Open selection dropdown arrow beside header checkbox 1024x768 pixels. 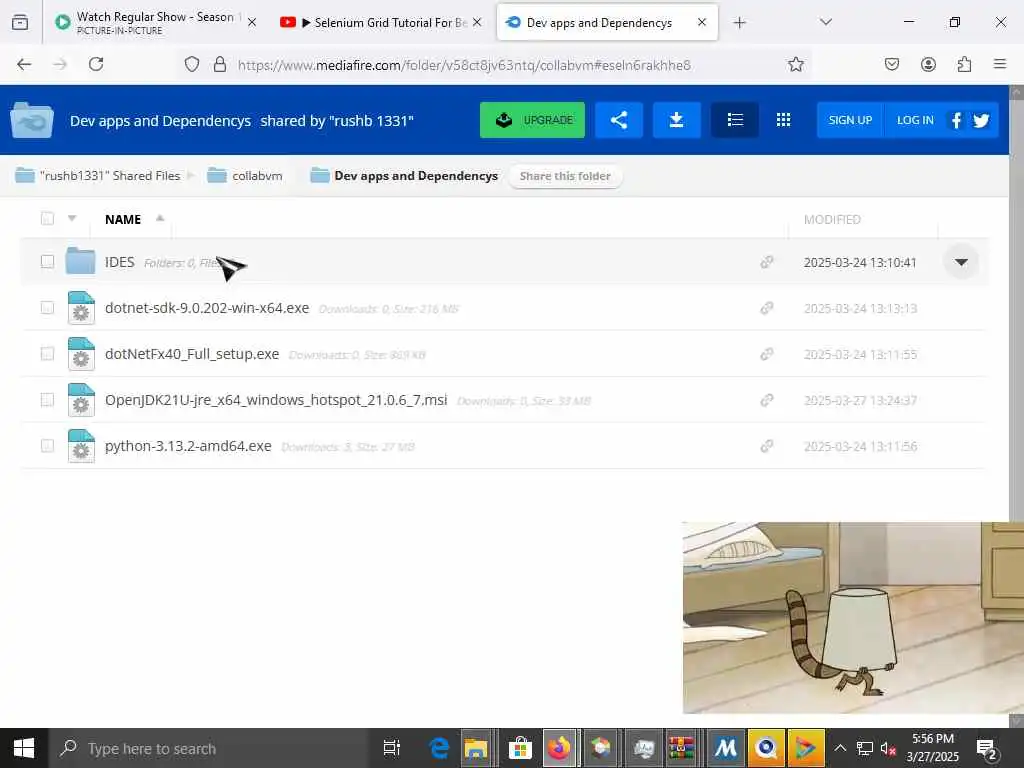click(72, 218)
